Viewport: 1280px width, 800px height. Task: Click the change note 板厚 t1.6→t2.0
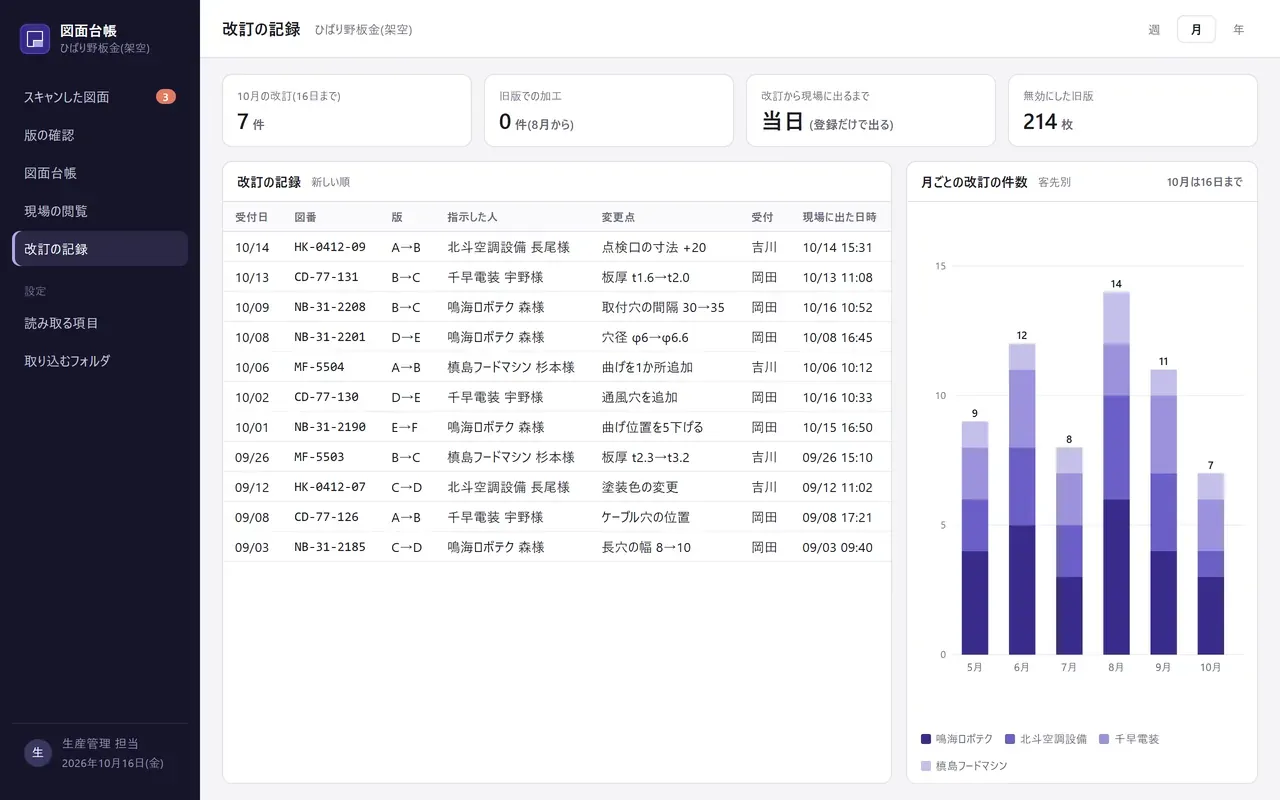646,277
